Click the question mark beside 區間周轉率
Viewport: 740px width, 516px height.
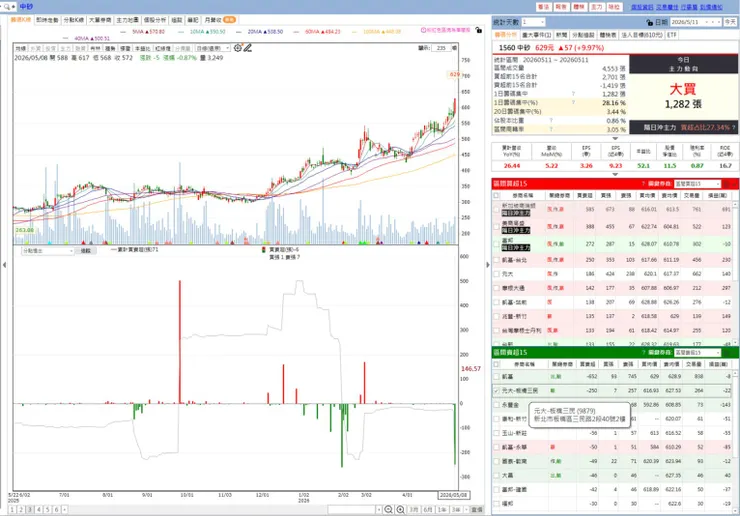point(551,129)
